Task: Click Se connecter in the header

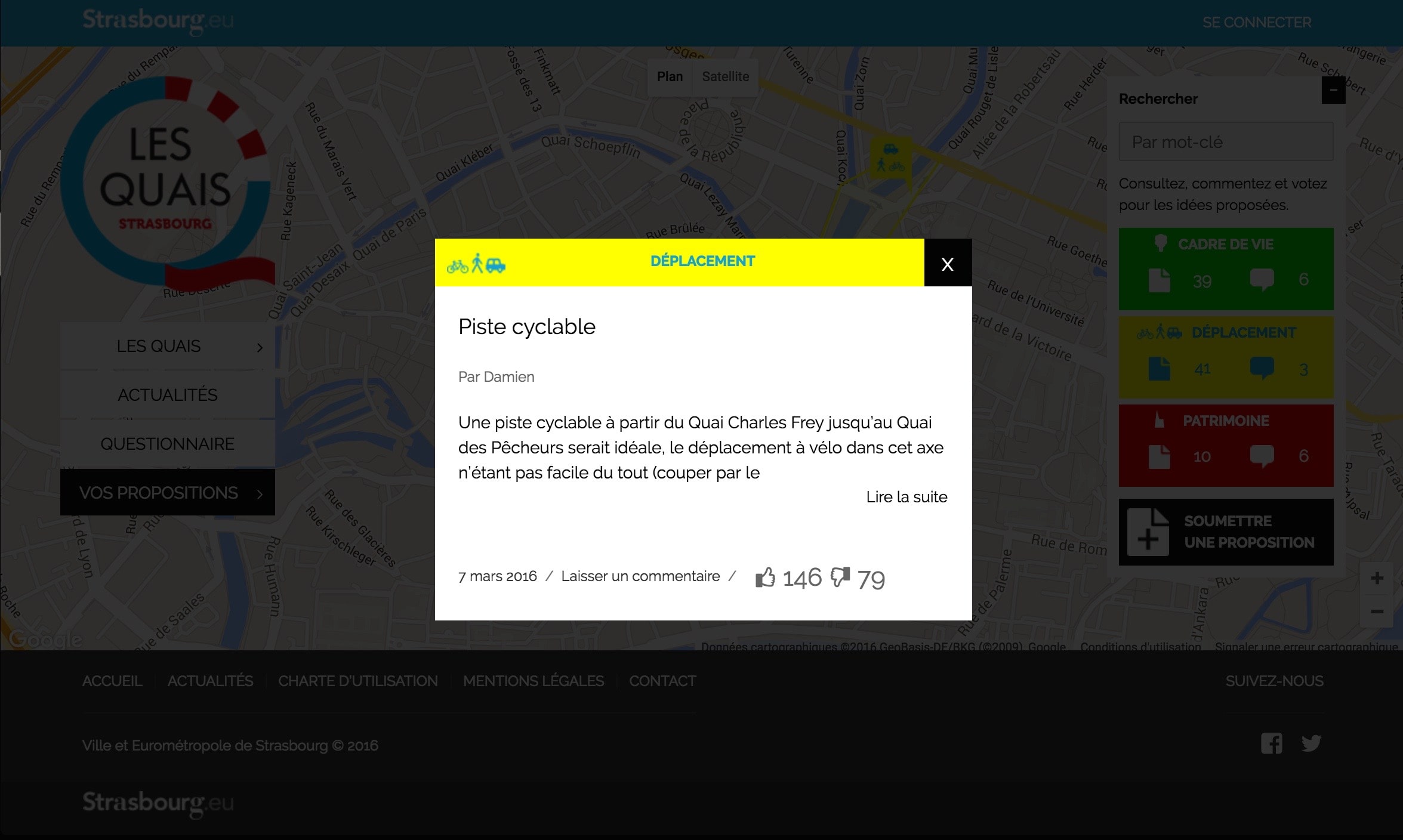Action: [1256, 23]
